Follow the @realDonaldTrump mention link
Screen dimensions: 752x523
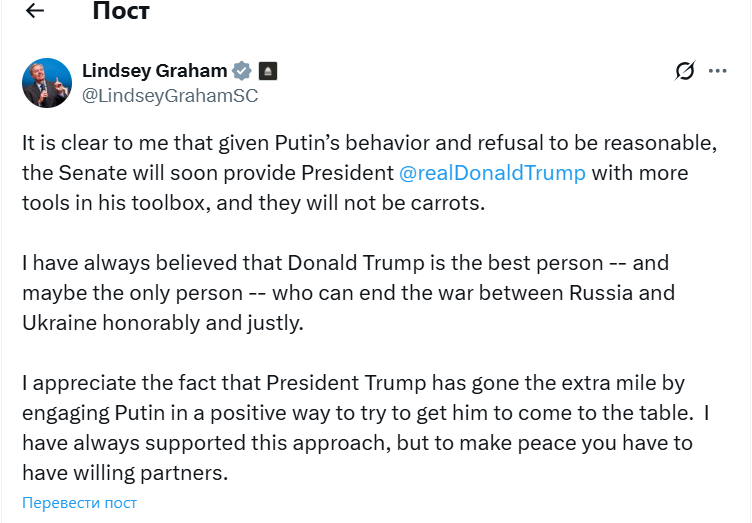click(x=492, y=172)
